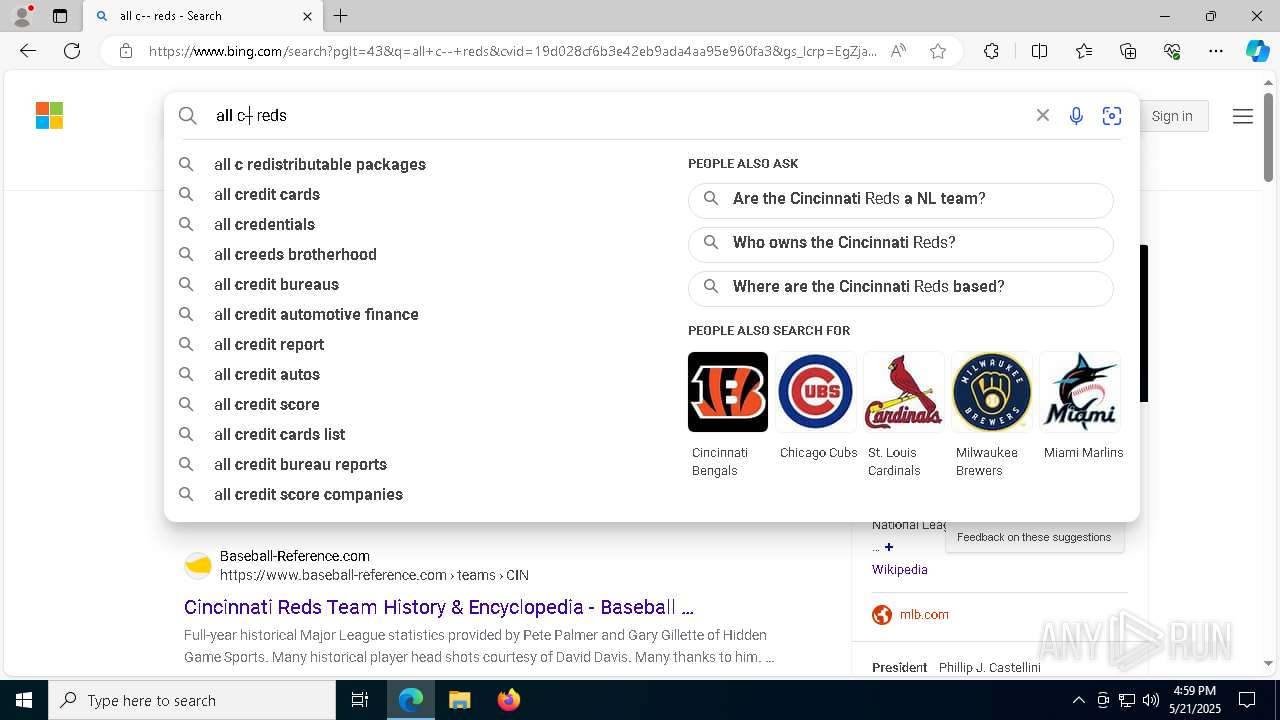Select suggestion 'all credentials'
Screen dimensions: 1280x720
point(264,224)
